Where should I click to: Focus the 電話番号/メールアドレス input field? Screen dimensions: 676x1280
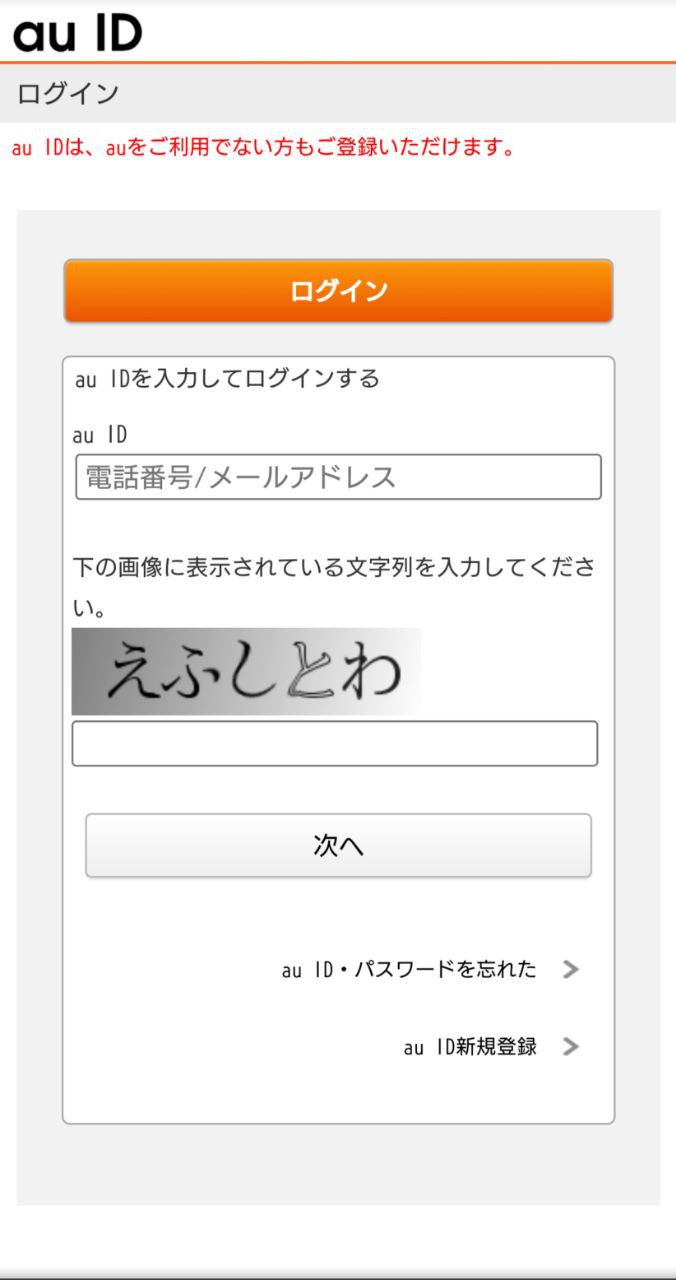click(x=338, y=477)
